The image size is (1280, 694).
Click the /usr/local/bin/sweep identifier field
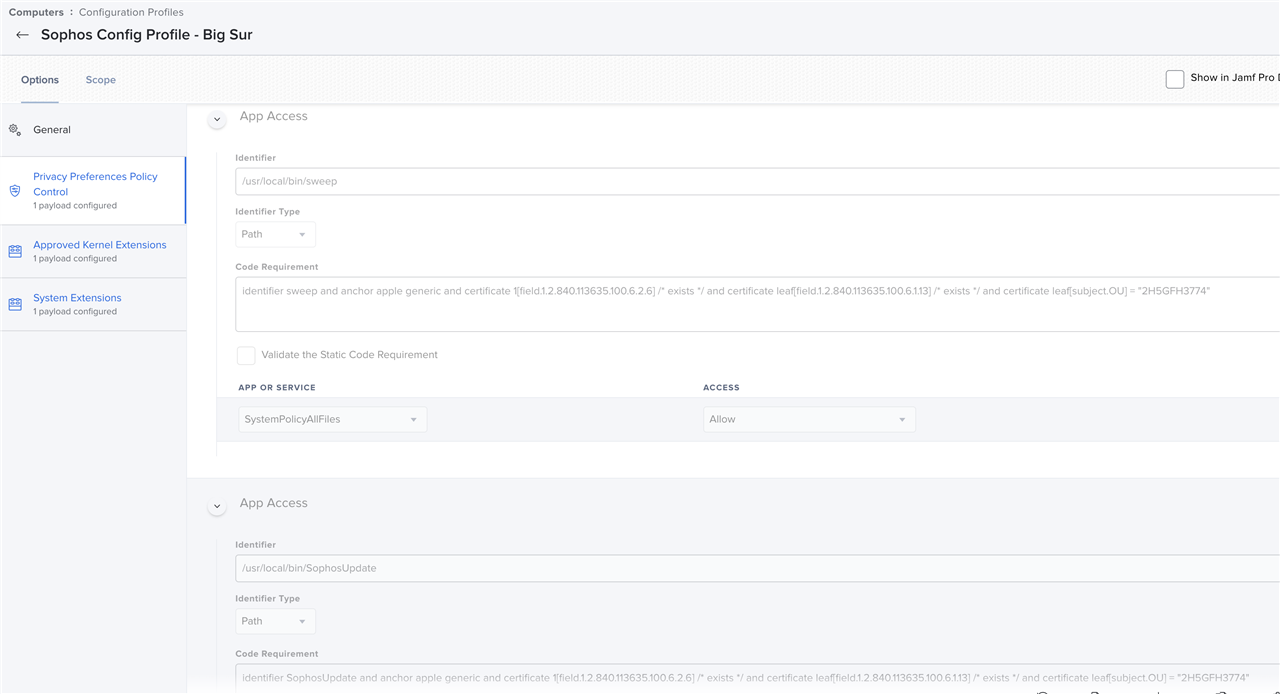pos(757,181)
